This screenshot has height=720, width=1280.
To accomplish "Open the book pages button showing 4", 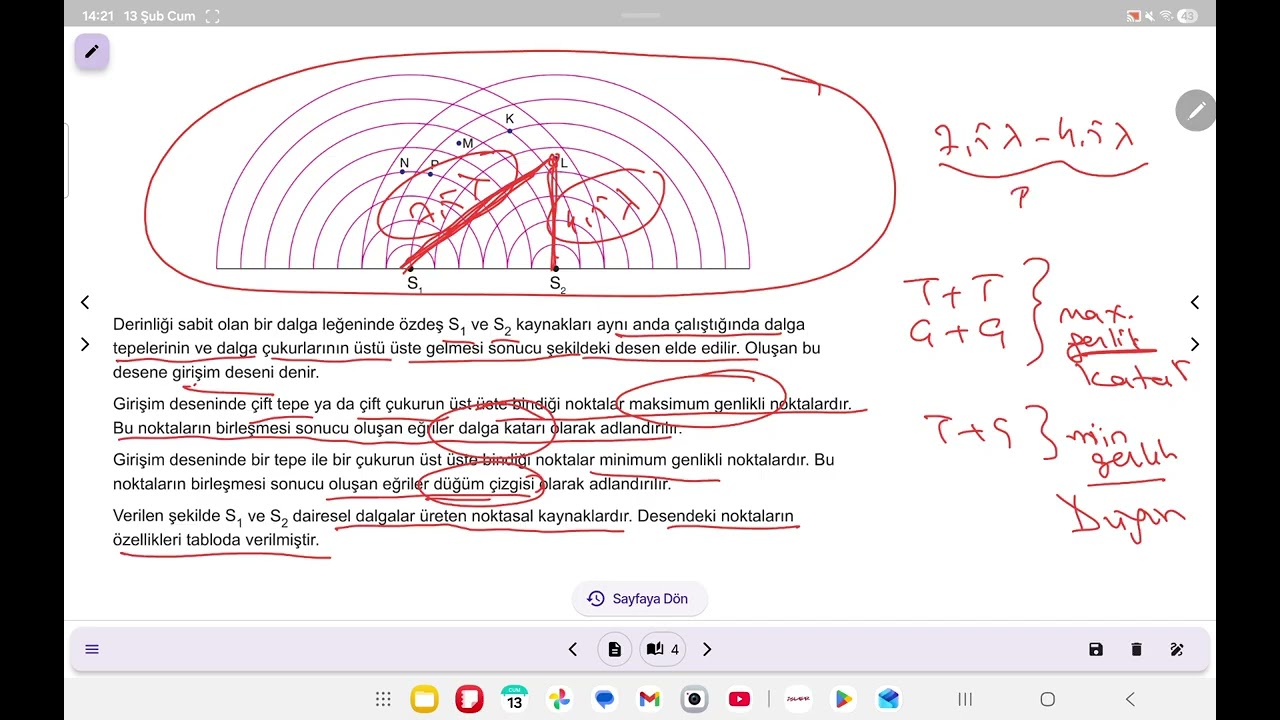I will (x=664, y=649).
